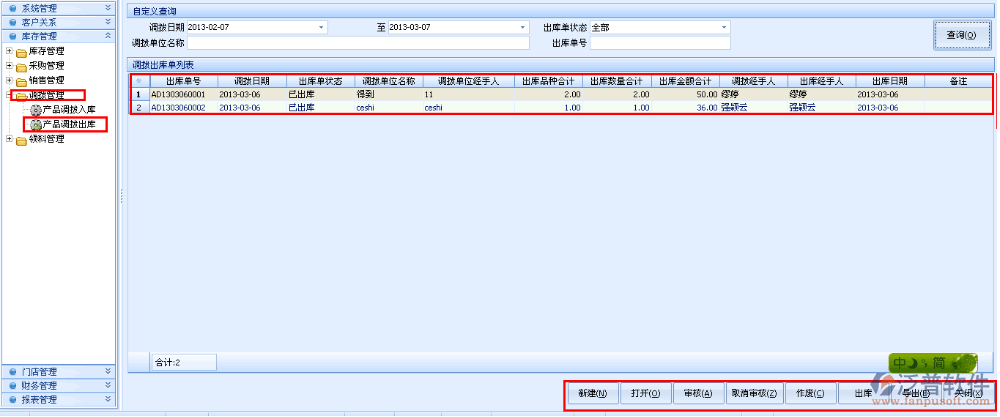Click the 产品调拨出库 gear icon
This screenshot has height=417, width=1000.
click(36, 125)
